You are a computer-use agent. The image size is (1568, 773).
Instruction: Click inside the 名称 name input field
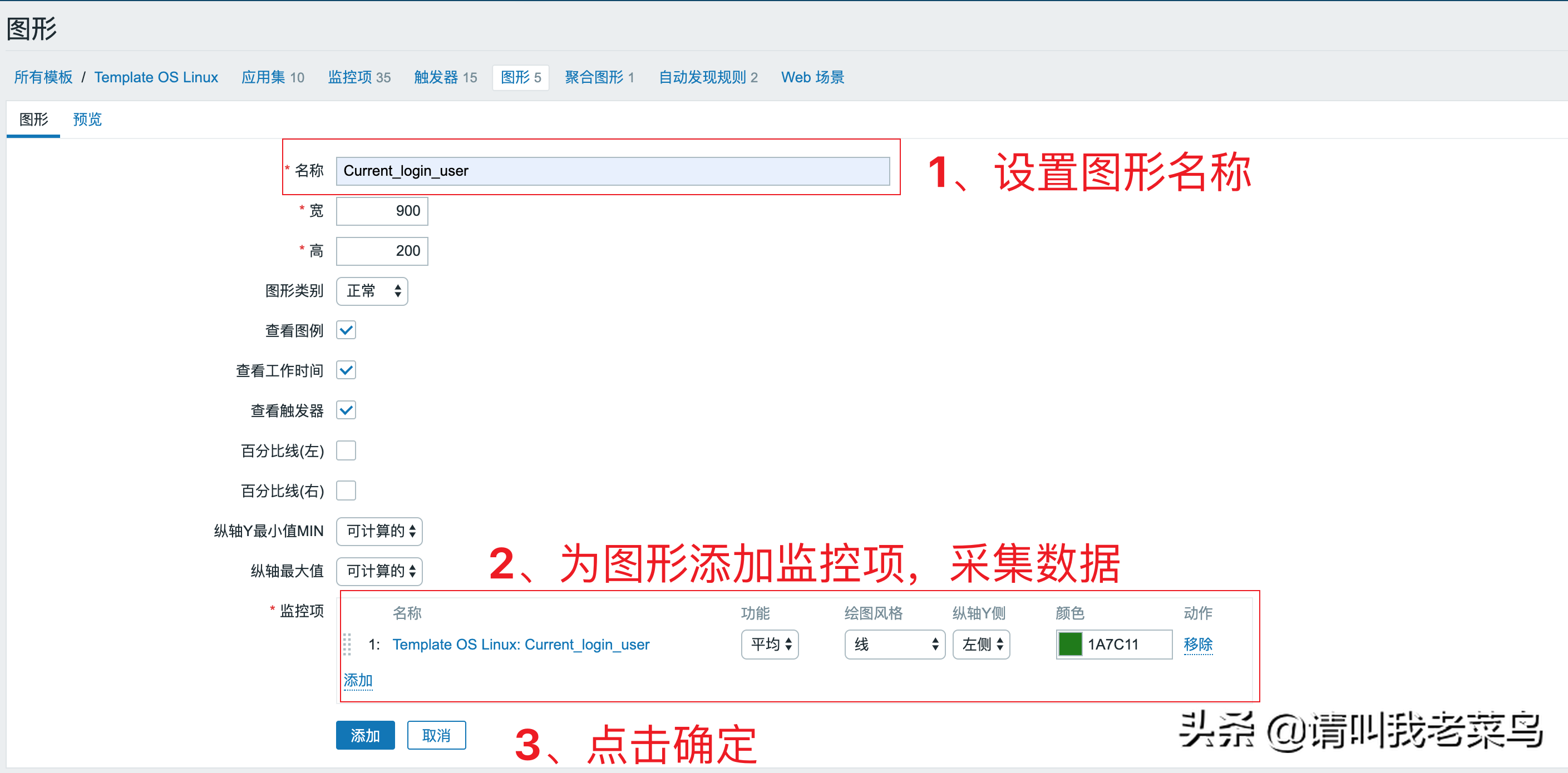point(612,171)
